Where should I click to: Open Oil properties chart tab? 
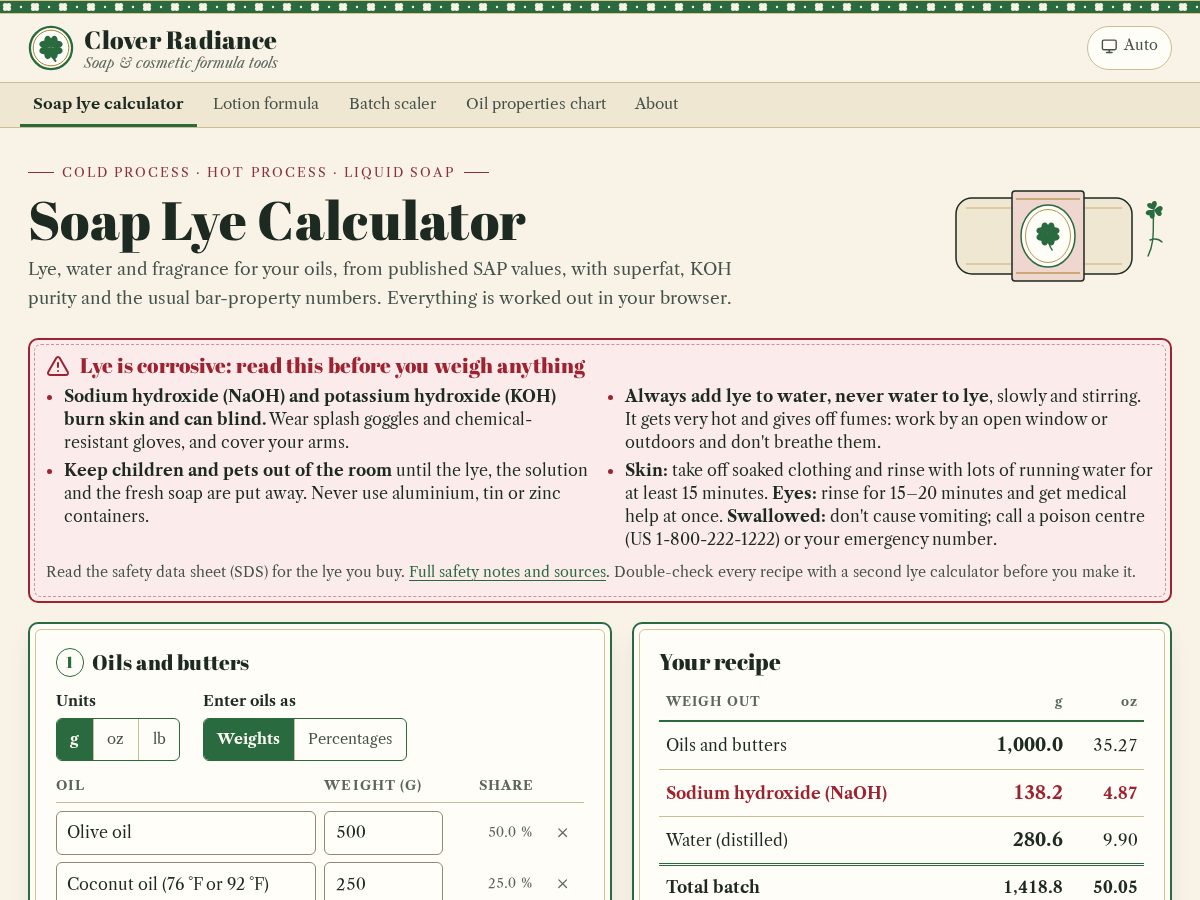pos(536,104)
